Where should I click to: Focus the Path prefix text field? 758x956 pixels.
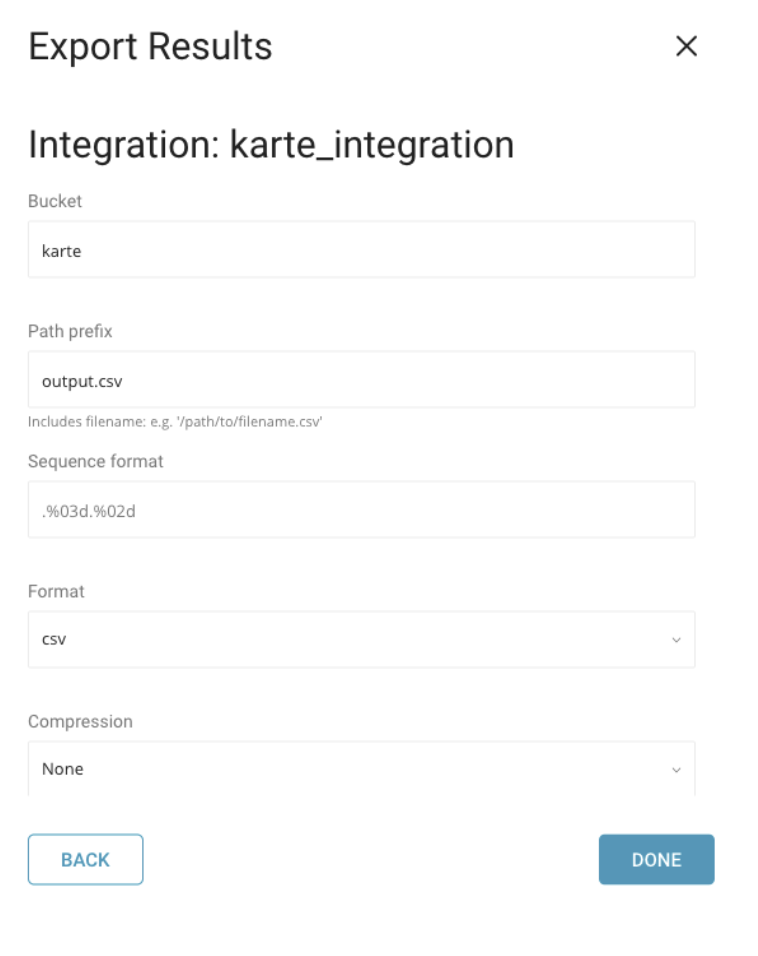[361, 380]
